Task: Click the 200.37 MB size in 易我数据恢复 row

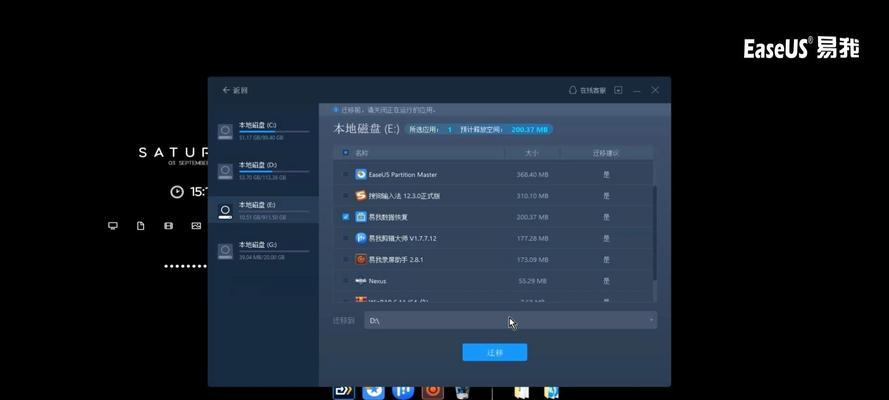Action: [532, 218]
